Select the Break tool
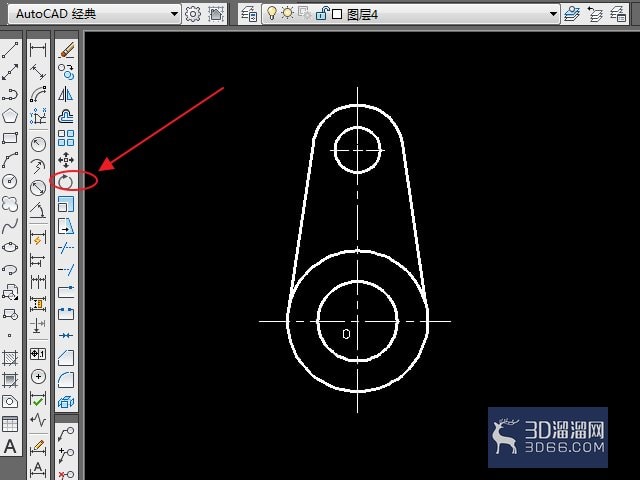 pyautogui.click(x=66, y=313)
